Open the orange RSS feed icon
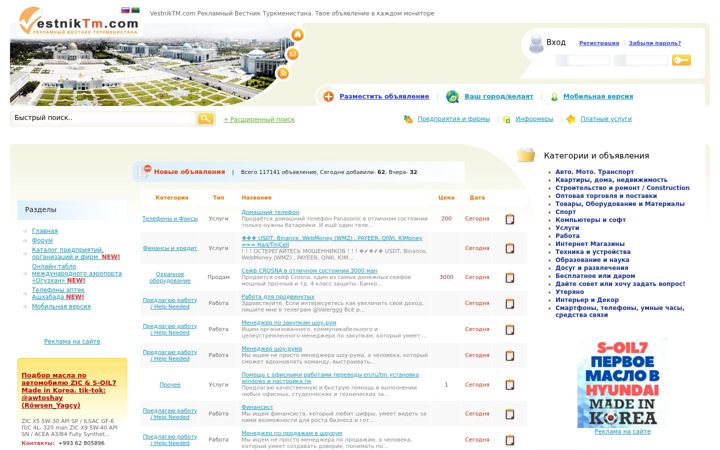This screenshot has width=720, height=450. [283, 73]
